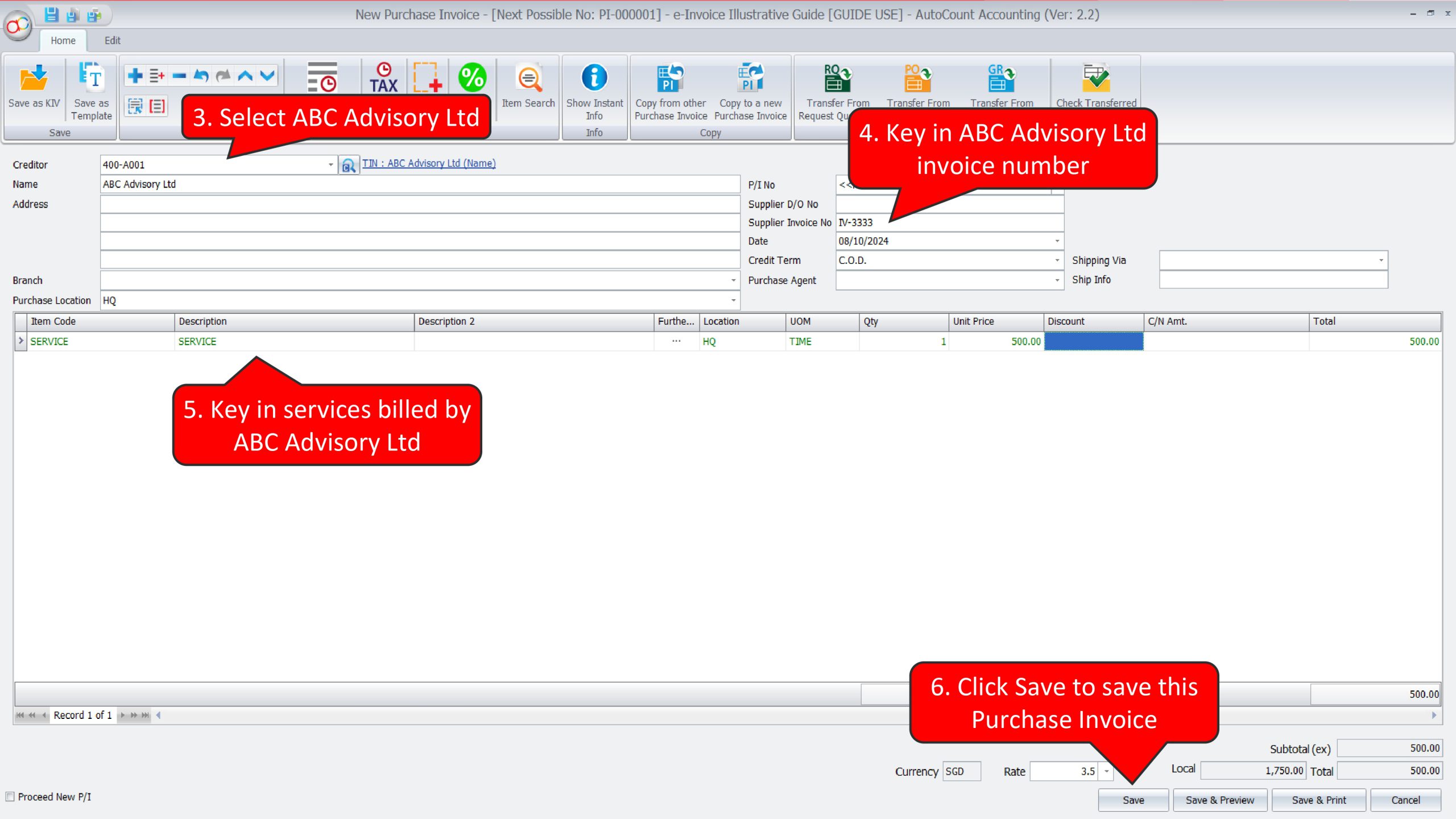Click the first Address line field
This screenshot has width=1456, height=819.
pyautogui.click(x=420, y=204)
